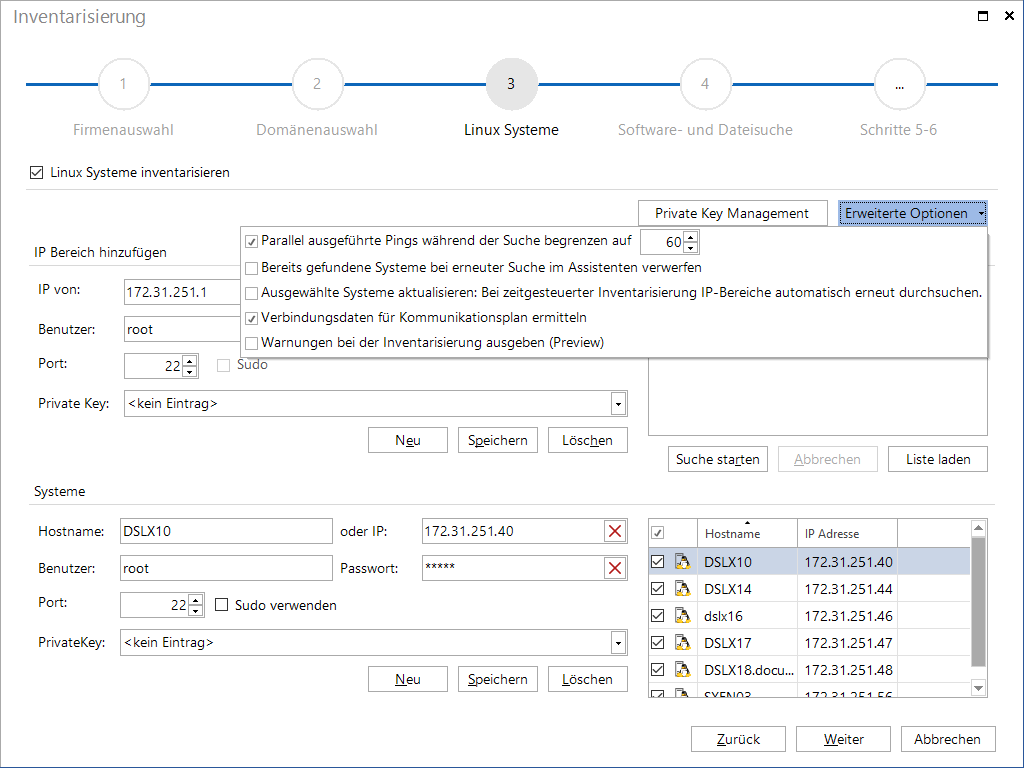Click the Linux icon in the DSLX17 row

[682, 643]
